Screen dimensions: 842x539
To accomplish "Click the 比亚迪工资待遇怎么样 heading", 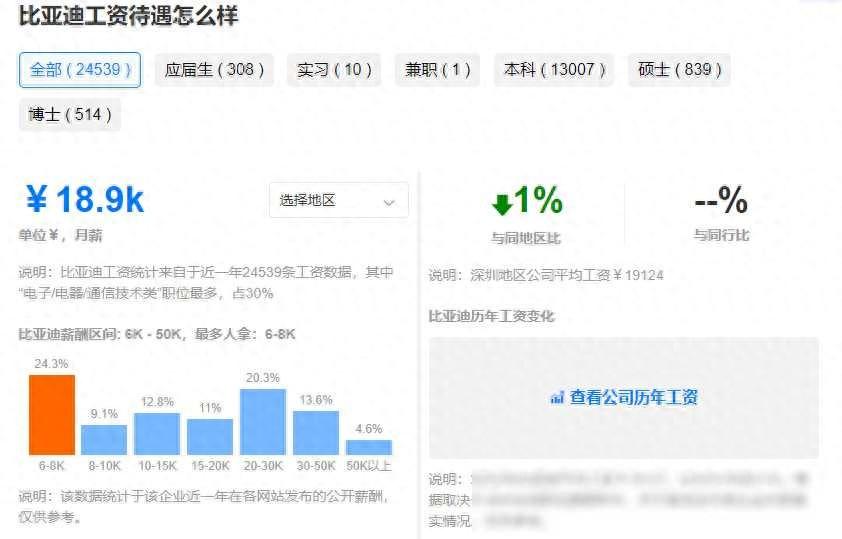I will pos(128,15).
